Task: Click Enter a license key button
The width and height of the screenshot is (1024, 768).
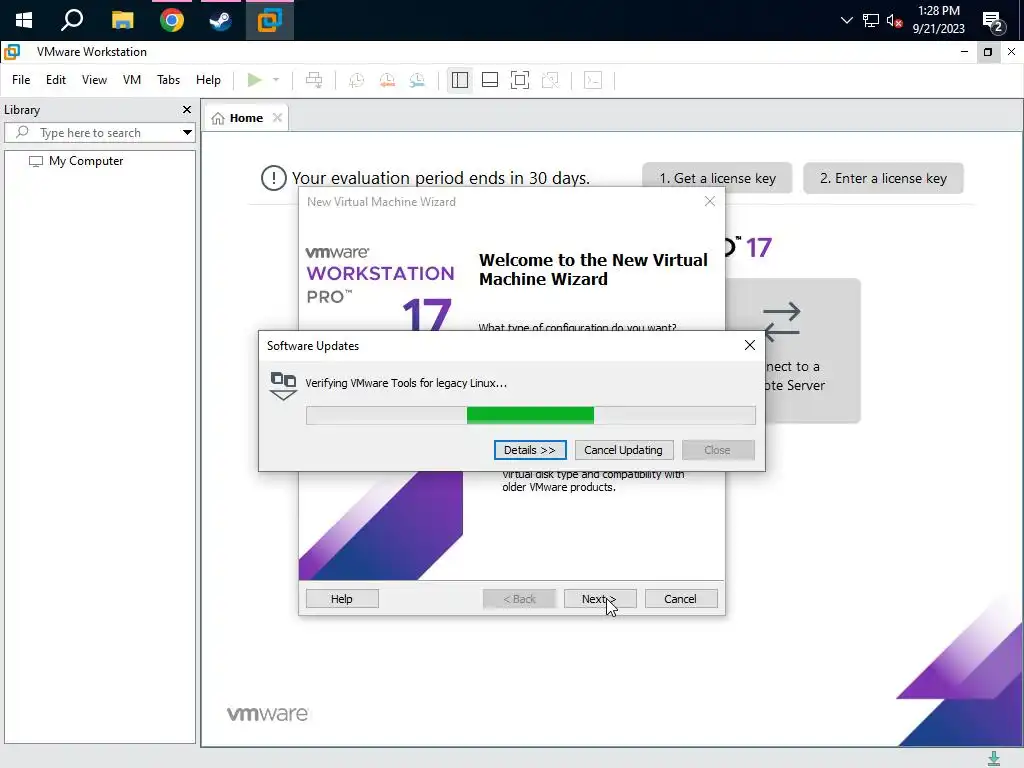Action: [x=883, y=178]
